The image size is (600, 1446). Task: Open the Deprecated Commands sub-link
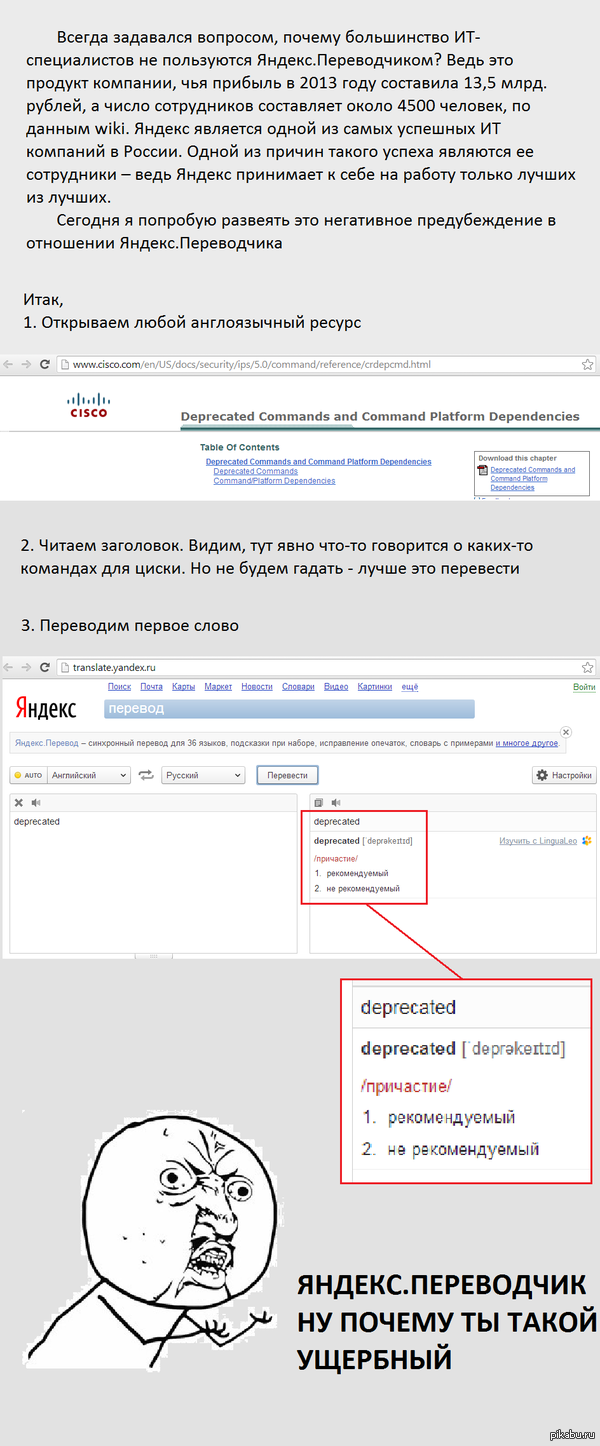[255, 471]
